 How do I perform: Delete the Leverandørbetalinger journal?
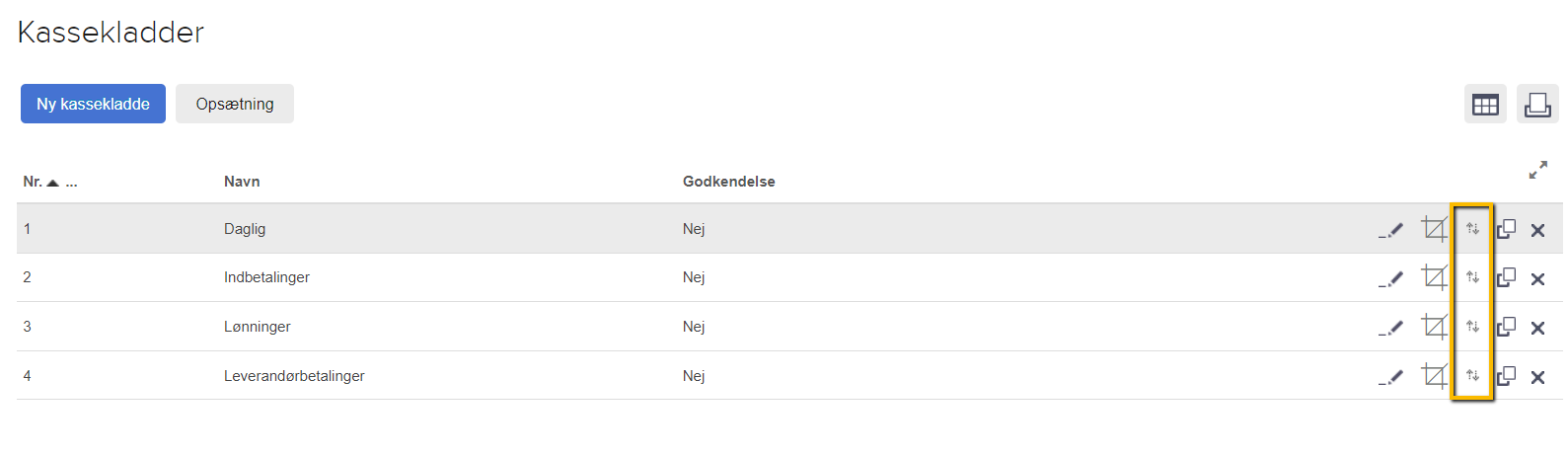[1537, 377]
